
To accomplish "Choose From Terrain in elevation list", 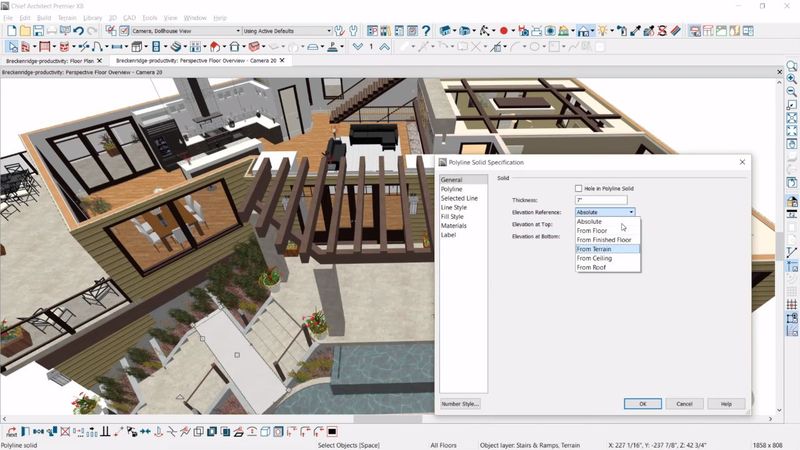I will 594,249.
